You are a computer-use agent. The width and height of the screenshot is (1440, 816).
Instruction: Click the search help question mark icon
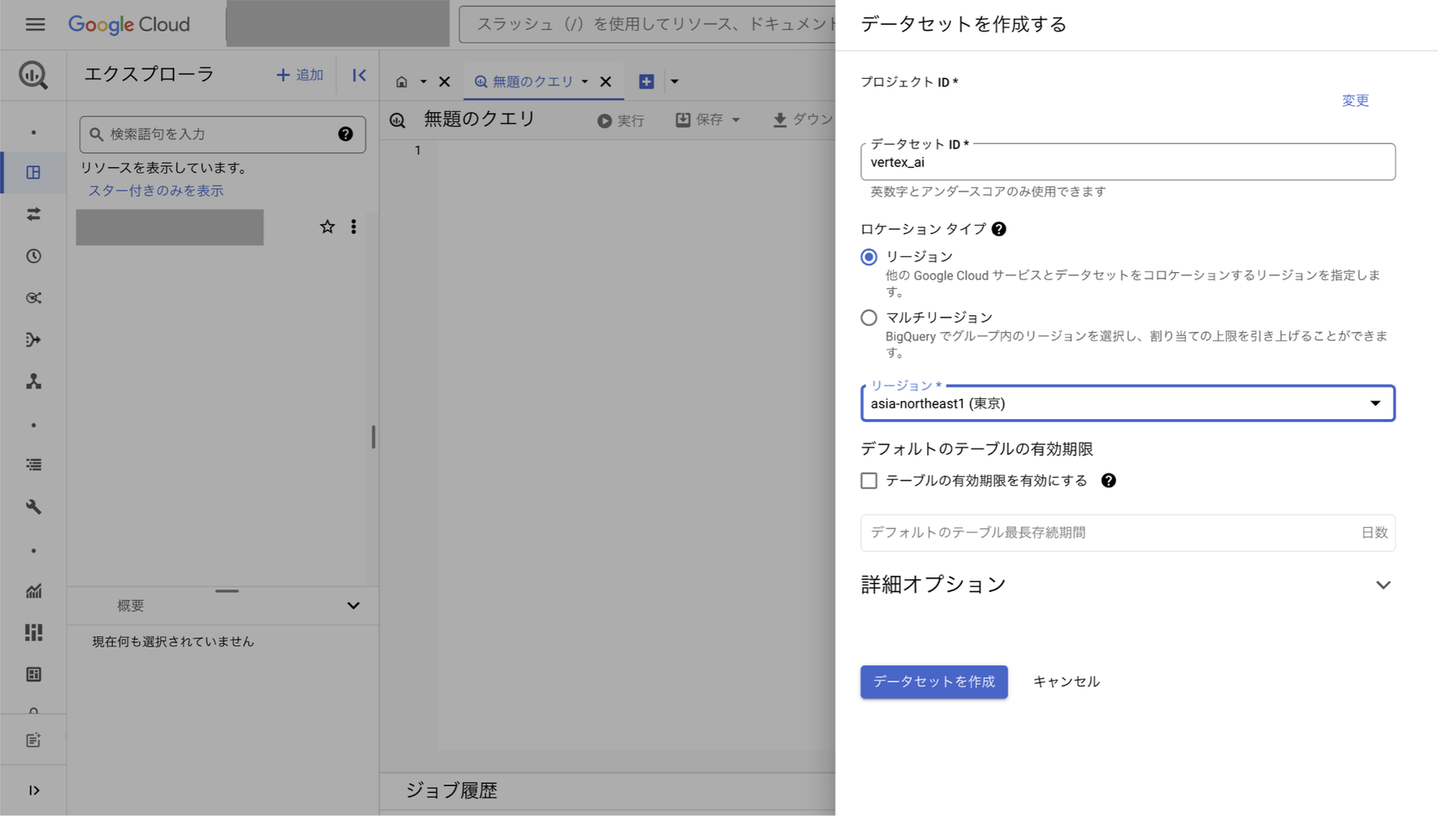[x=345, y=134]
